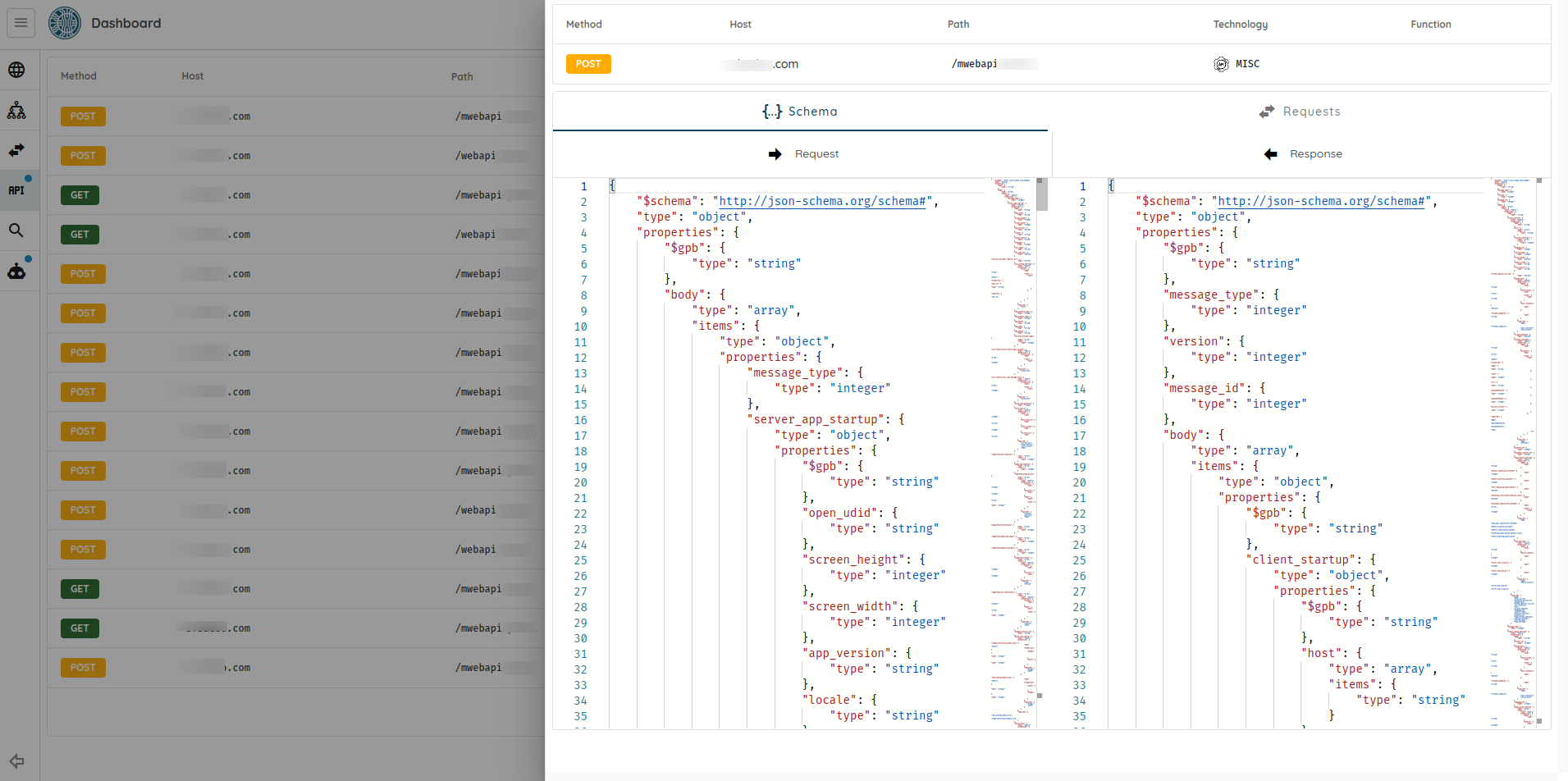This screenshot has width=1568, height=781.
Task: Open the globe icon in sidebar
Action: click(16, 70)
